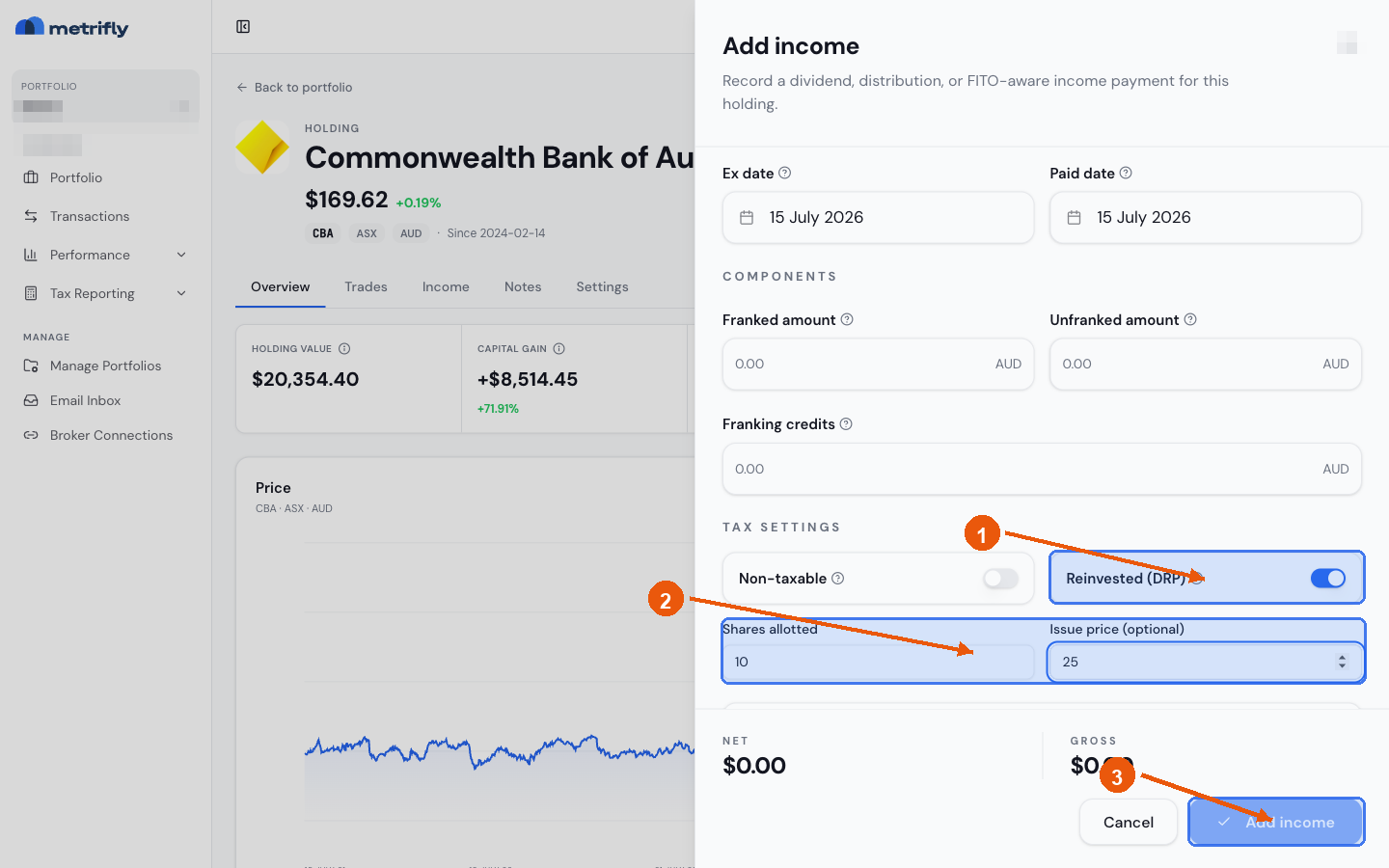Screen dimensions: 1389x868
Task: Click the Holding Value info icon
Action: click(x=344, y=349)
